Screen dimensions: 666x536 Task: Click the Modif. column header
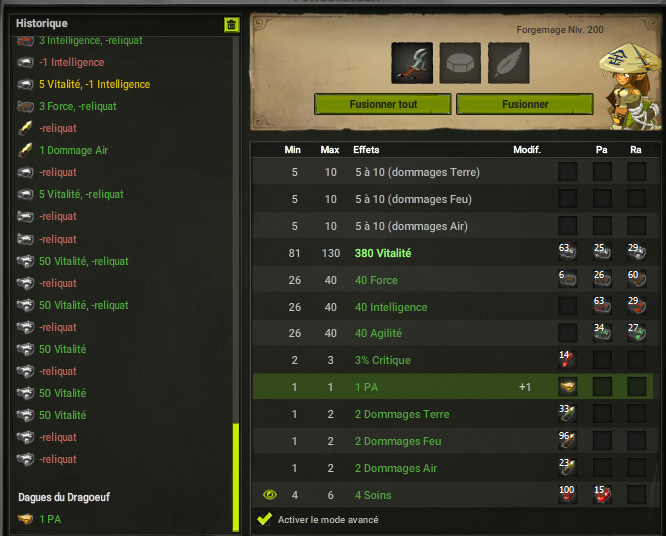pyautogui.click(x=527, y=150)
